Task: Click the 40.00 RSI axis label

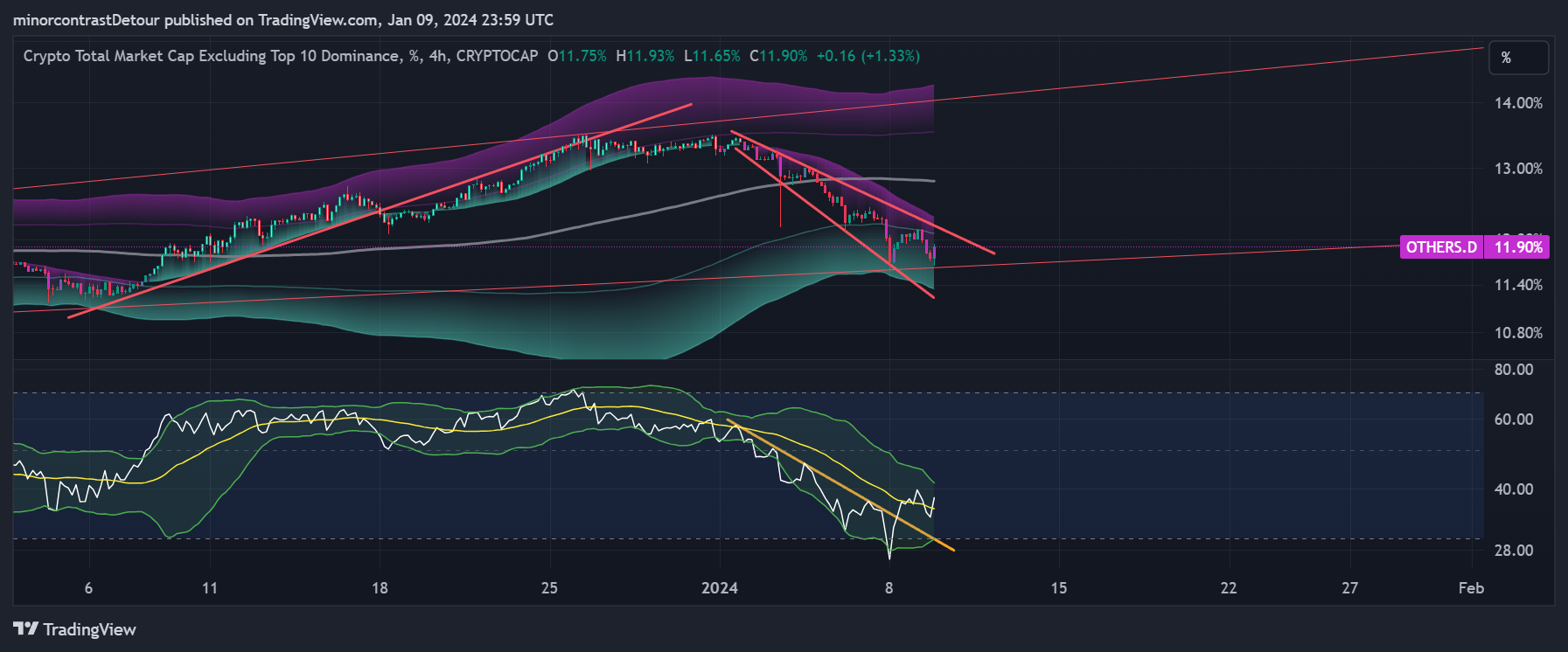Action: pyautogui.click(x=1514, y=489)
